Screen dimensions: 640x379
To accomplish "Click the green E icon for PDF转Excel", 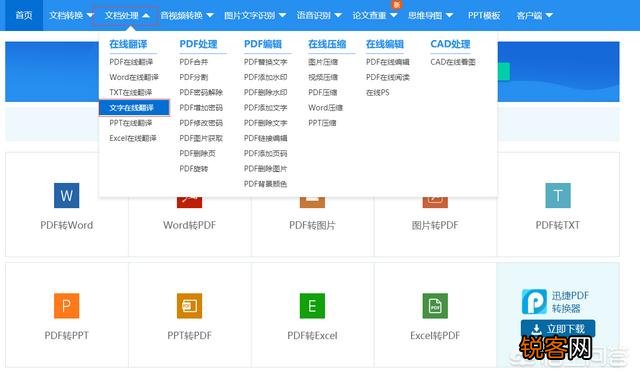I will (312, 306).
